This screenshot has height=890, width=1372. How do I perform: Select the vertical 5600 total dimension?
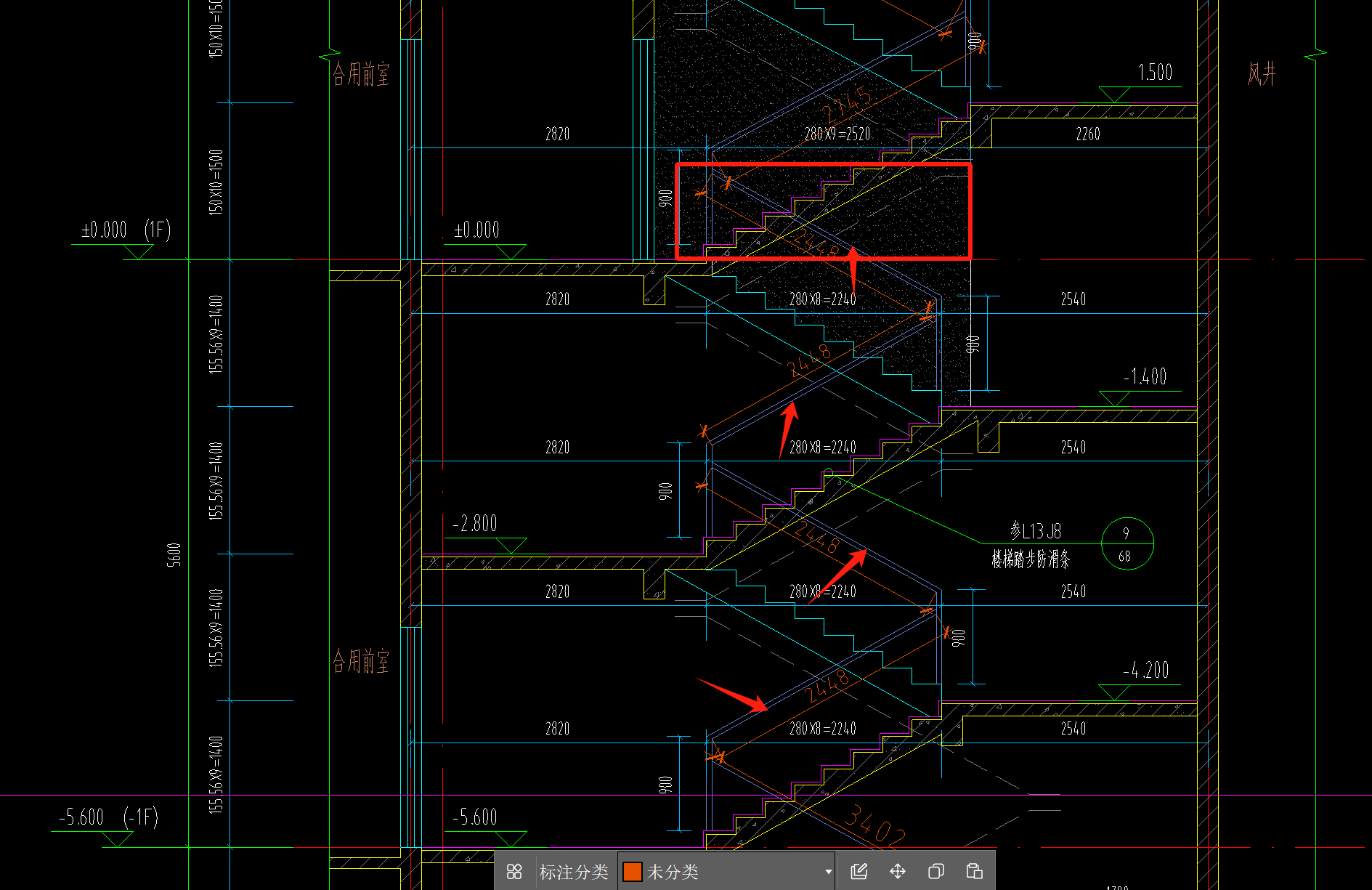(x=174, y=554)
